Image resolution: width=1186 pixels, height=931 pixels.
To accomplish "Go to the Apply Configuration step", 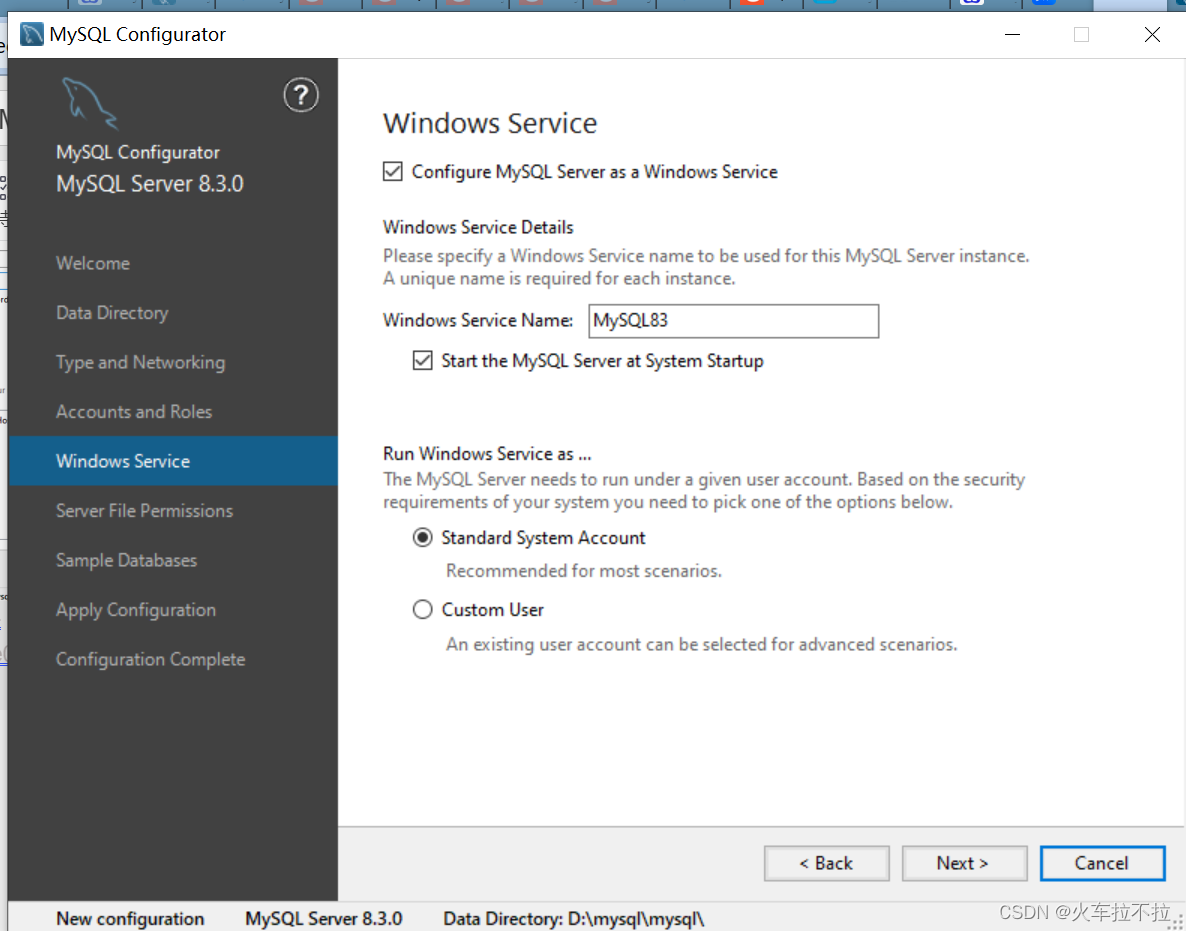I will point(173,610).
